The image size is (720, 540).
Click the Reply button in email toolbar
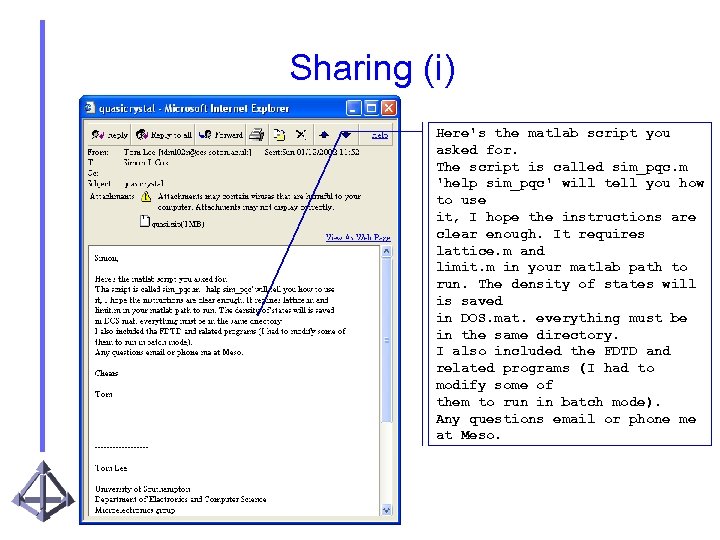[x=109, y=135]
